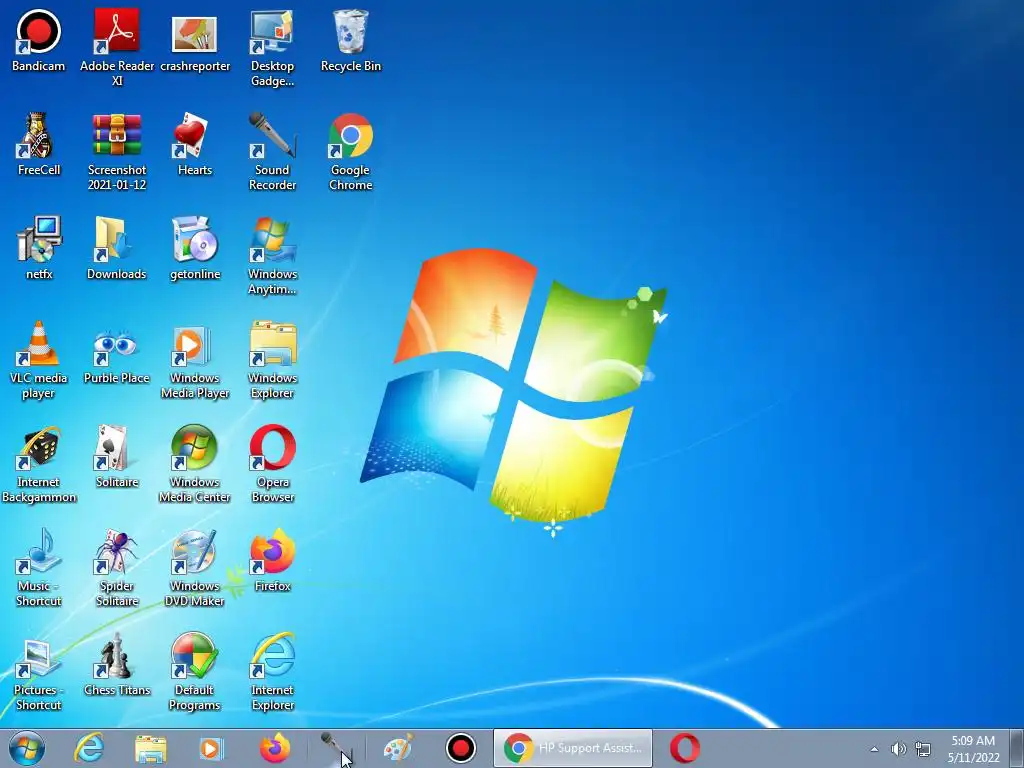1024x768 pixels.
Task: Open Opera from the taskbar
Action: tap(684, 748)
